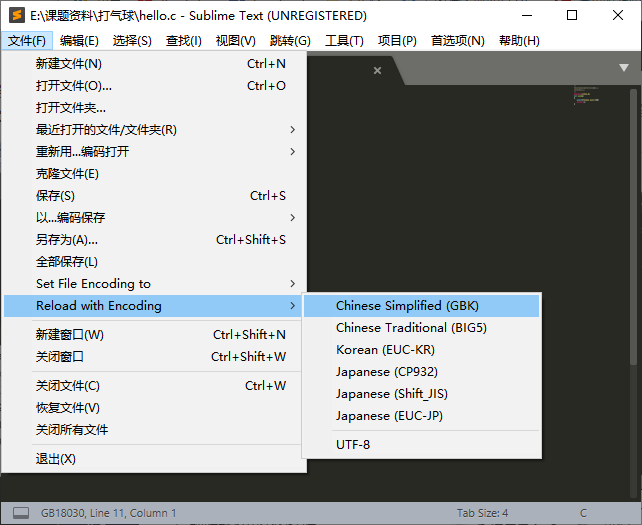The height and width of the screenshot is (525, 642).
Task: Reload with Chinese Simplified (GBK) encoding
Action: coord(421,306)
